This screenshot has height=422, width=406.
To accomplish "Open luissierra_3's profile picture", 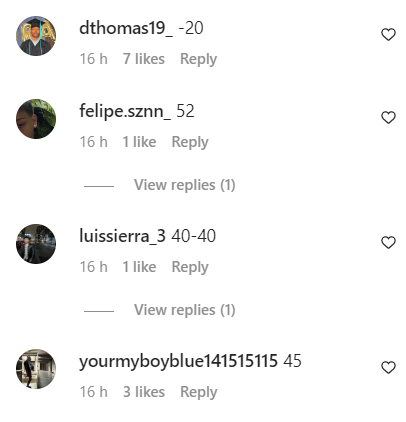I will tap(36, 244).
